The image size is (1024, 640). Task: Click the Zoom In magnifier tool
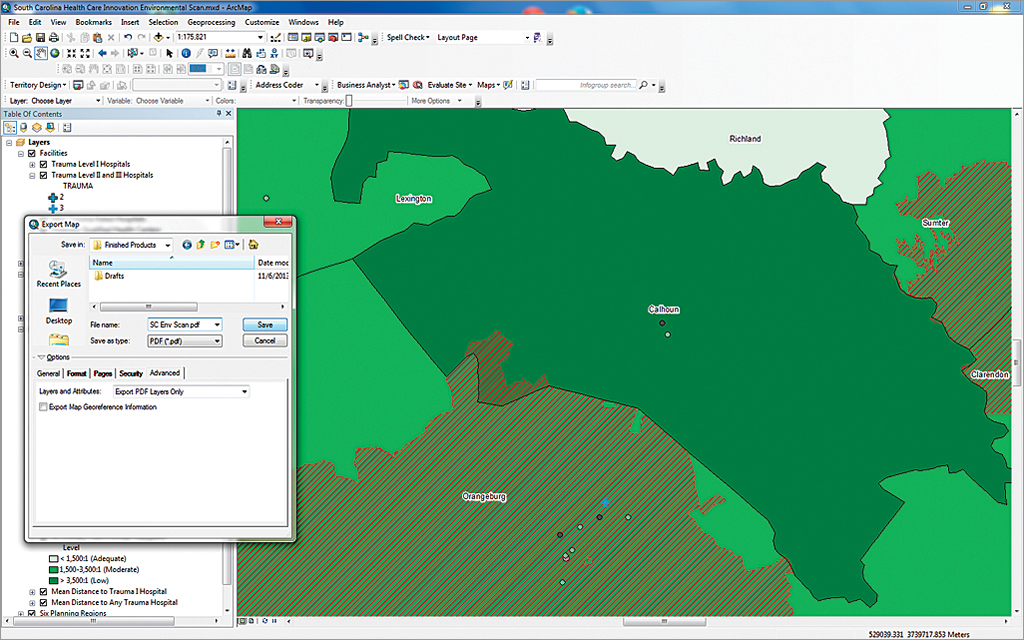(13, 53)
